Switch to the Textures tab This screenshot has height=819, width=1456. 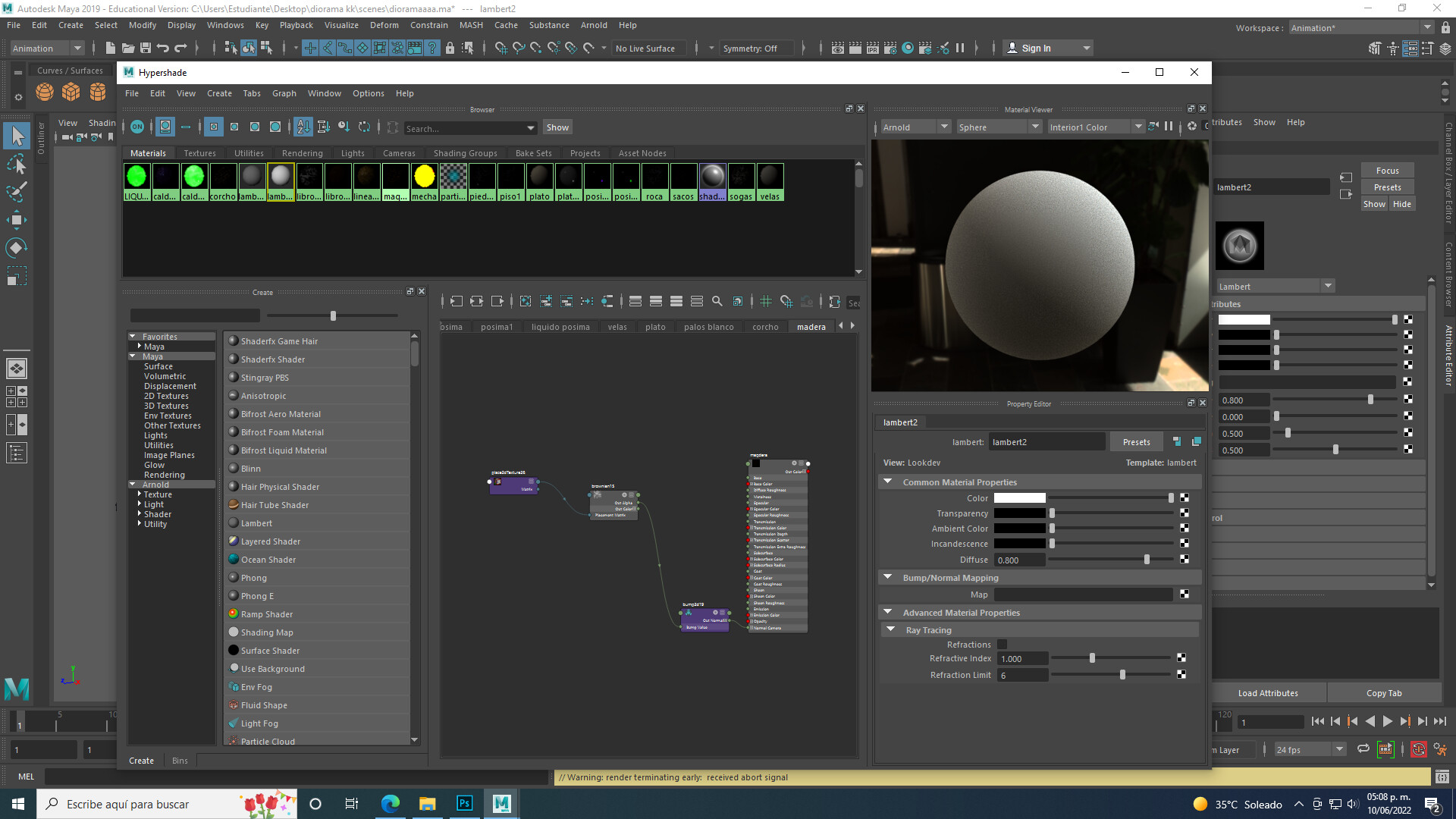(199, 153)
